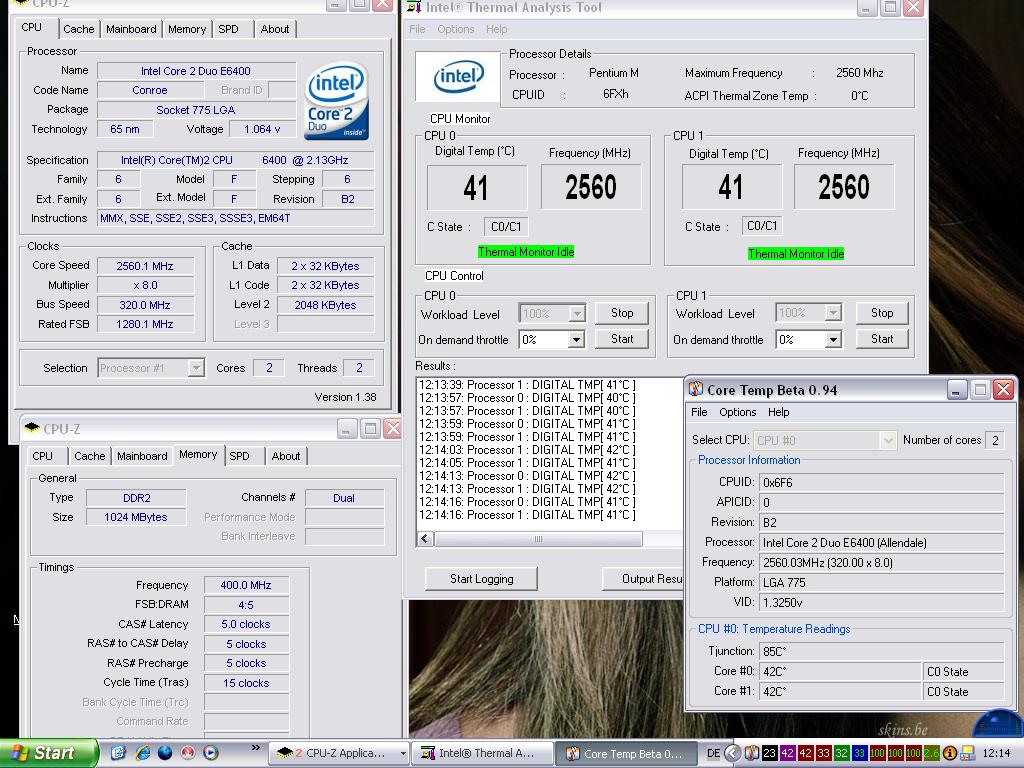Stop the CPU 0 workload
This screenshot has height=768, width=1024.
click(x=622, y=313)
